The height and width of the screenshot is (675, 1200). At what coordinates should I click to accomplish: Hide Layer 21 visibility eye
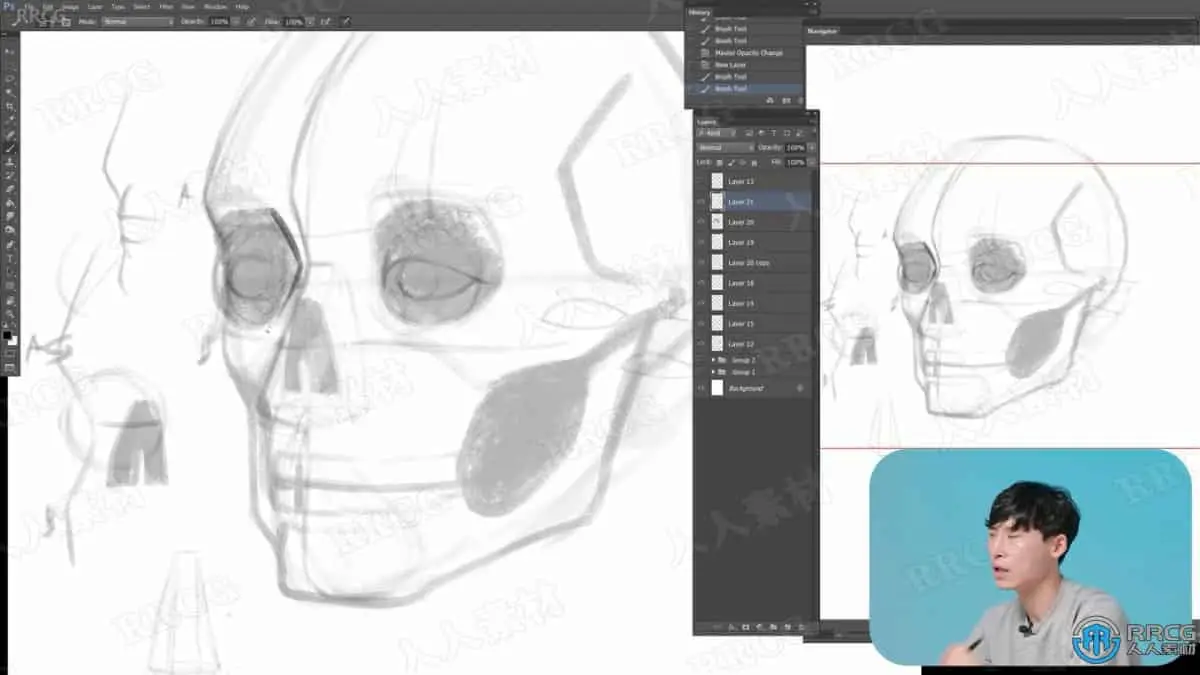tap(701, 202)
